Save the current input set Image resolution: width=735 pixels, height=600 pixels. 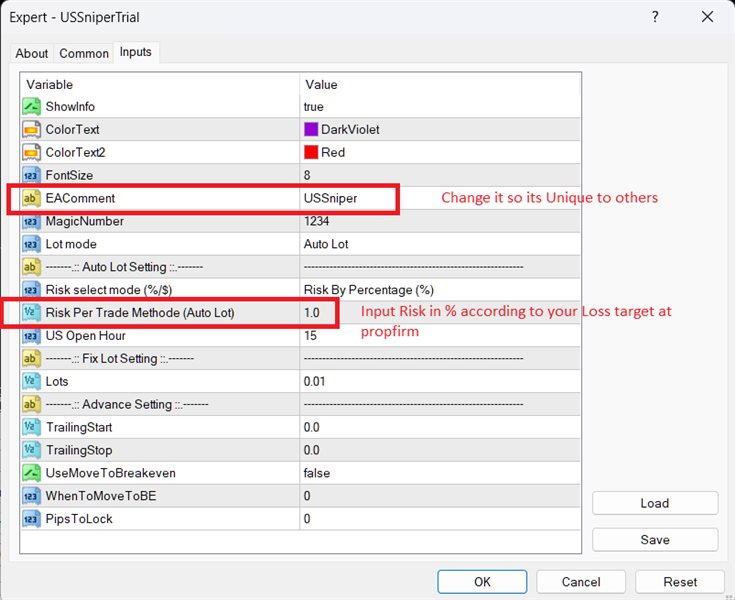(655, 540)
